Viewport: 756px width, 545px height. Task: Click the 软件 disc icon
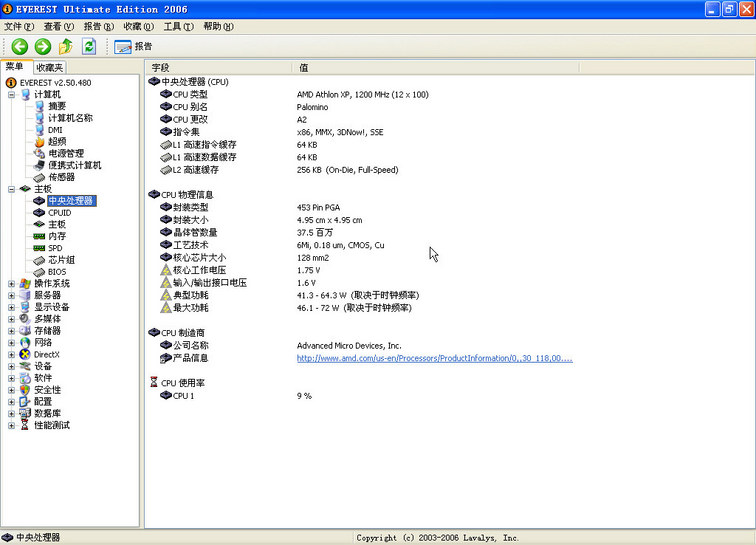(x=25, y=378)
